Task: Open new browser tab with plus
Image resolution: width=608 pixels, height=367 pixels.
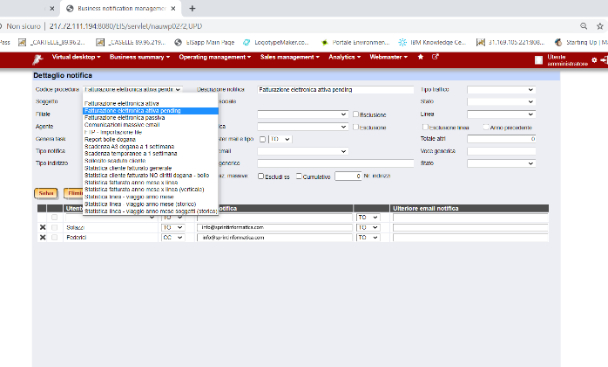Action: (192, 8)
